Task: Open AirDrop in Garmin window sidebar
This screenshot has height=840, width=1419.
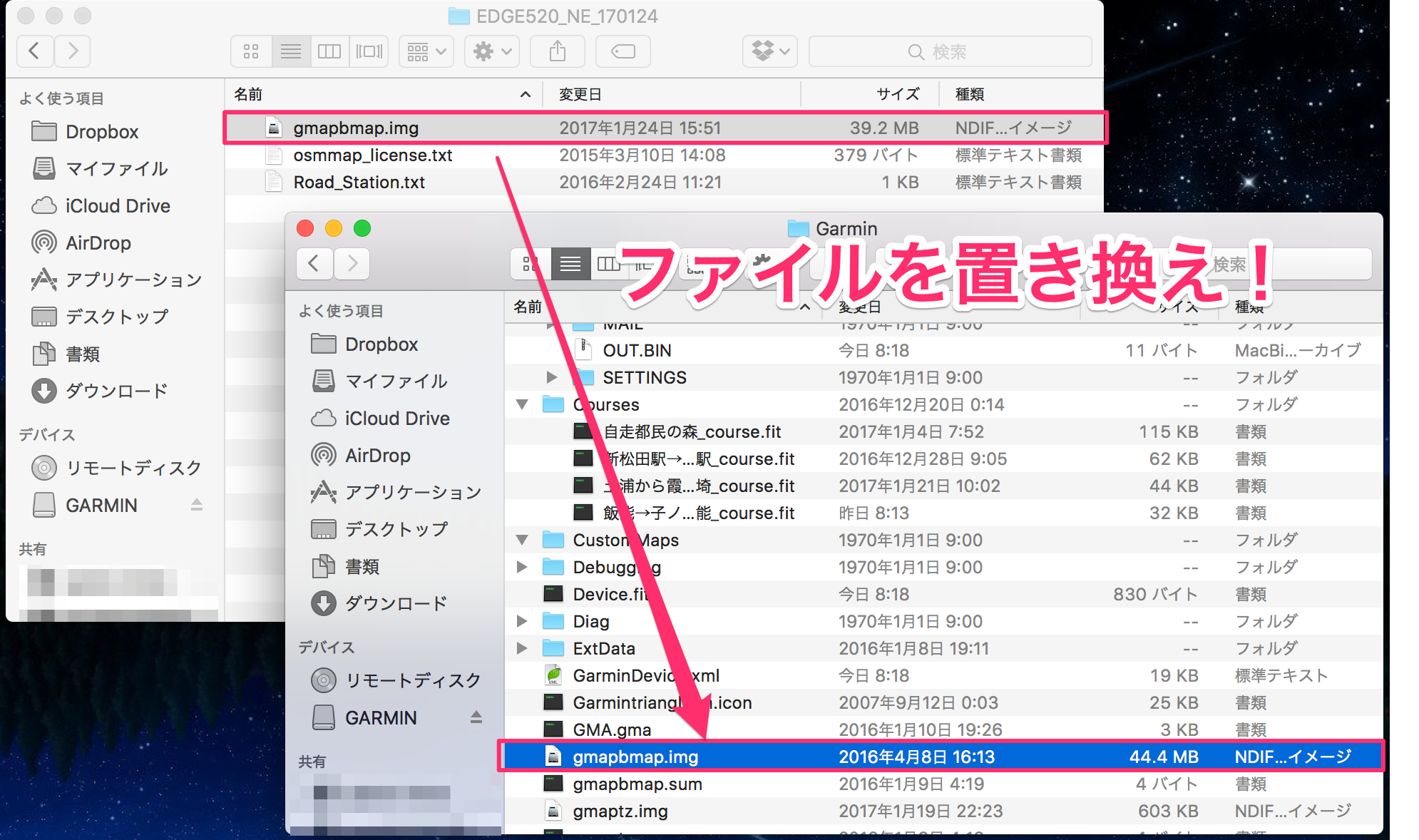Action: click(x=377, y=455)
